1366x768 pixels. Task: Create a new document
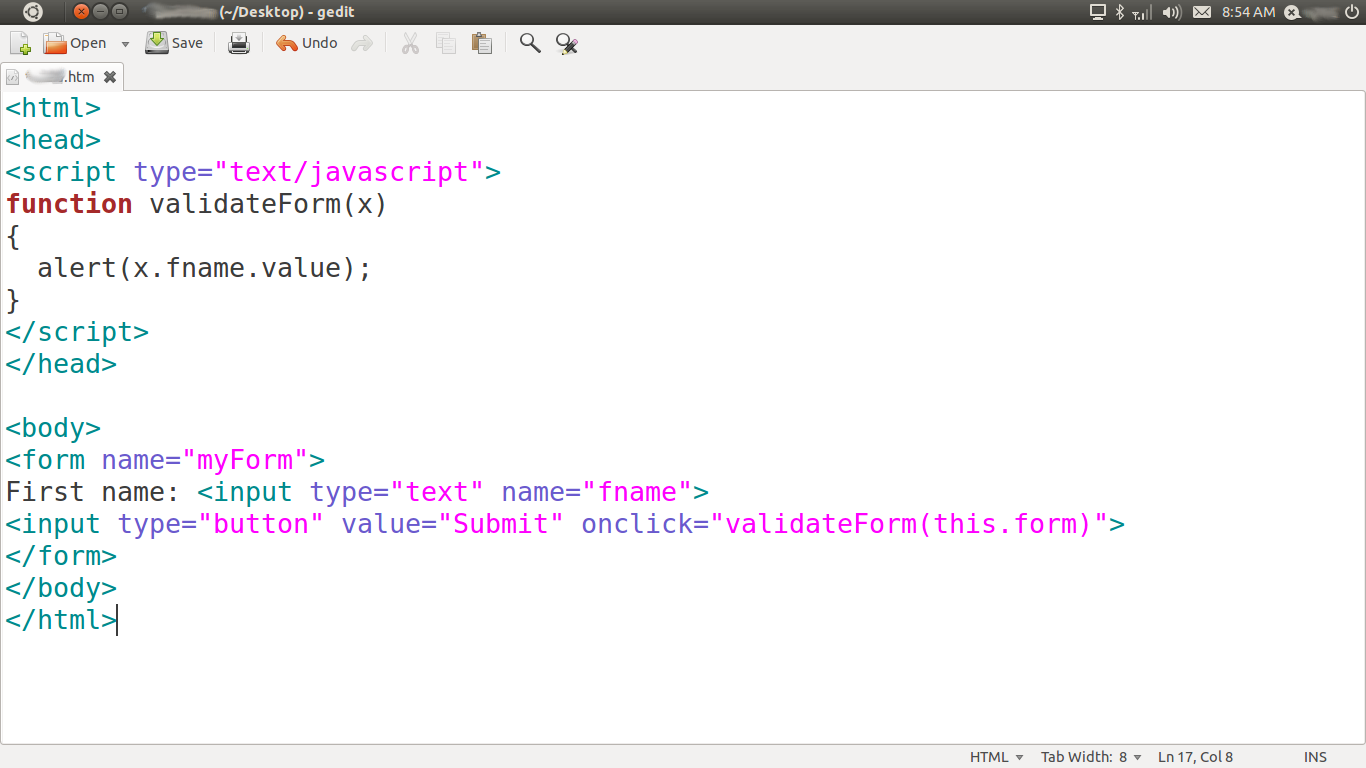19,43
